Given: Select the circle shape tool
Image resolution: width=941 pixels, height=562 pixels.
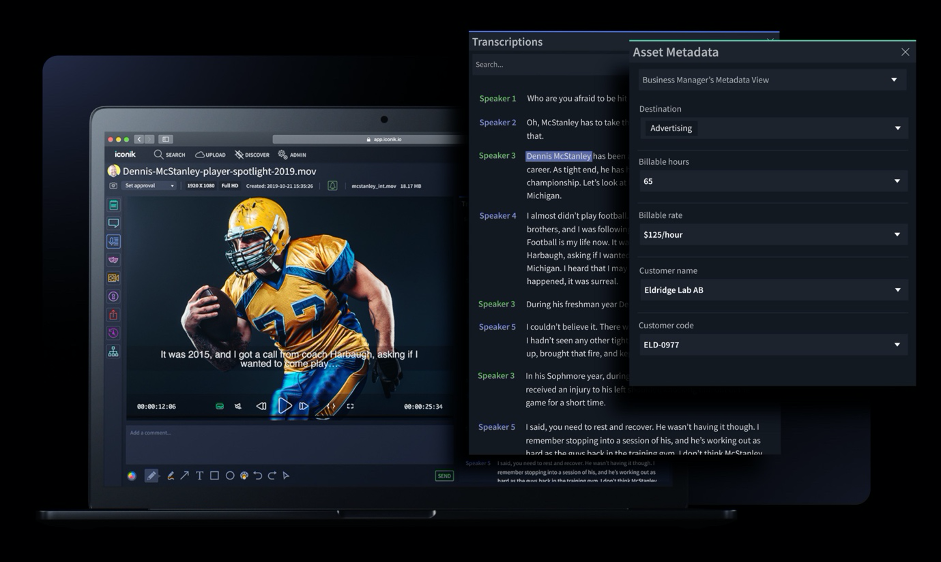Looking at the screenshot, I should pyautogui.click(x=230, y=476).
